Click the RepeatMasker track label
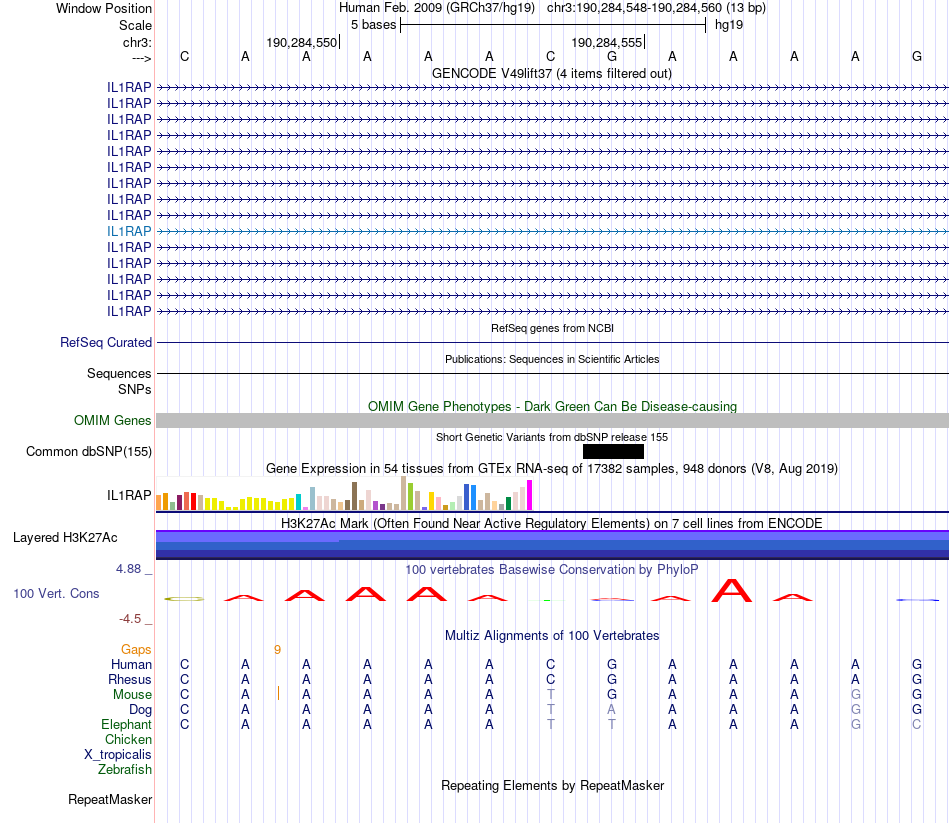Image resolution: width=950 pixels, height=823 pixels. click(110, 800)
